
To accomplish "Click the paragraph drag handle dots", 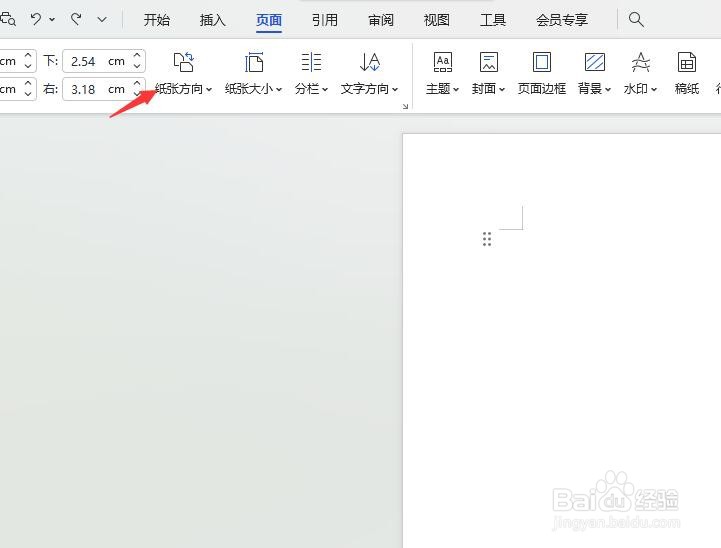I will click(x=487, y=239).
